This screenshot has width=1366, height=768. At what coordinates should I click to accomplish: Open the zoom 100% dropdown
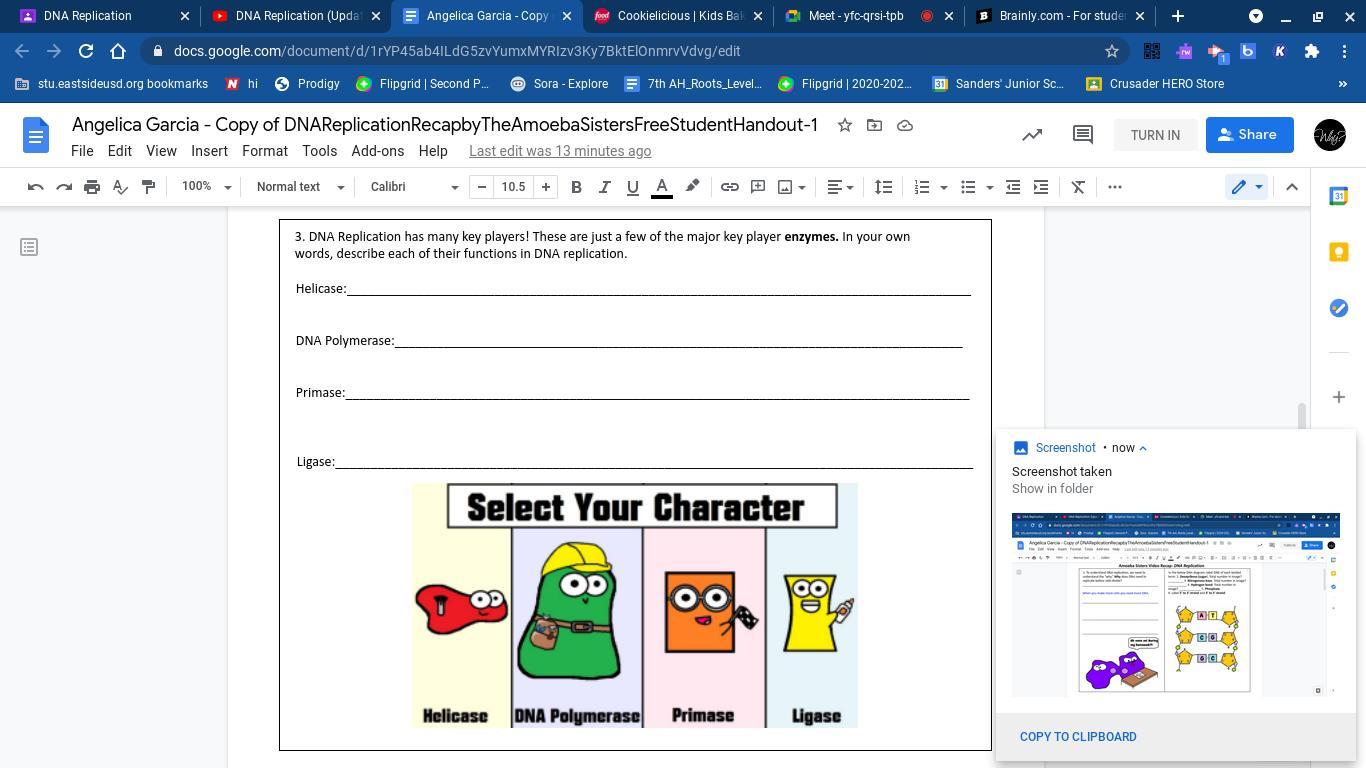pyautogui.click(x=206, y=187)
